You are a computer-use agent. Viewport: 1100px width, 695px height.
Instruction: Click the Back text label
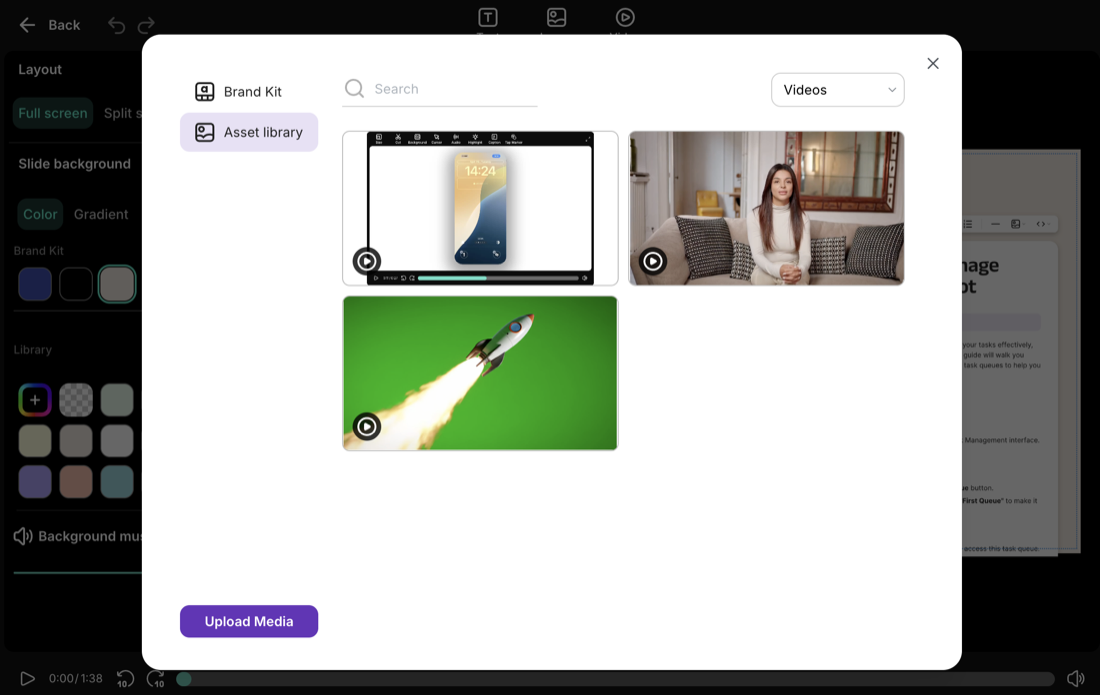pos(64,25)
